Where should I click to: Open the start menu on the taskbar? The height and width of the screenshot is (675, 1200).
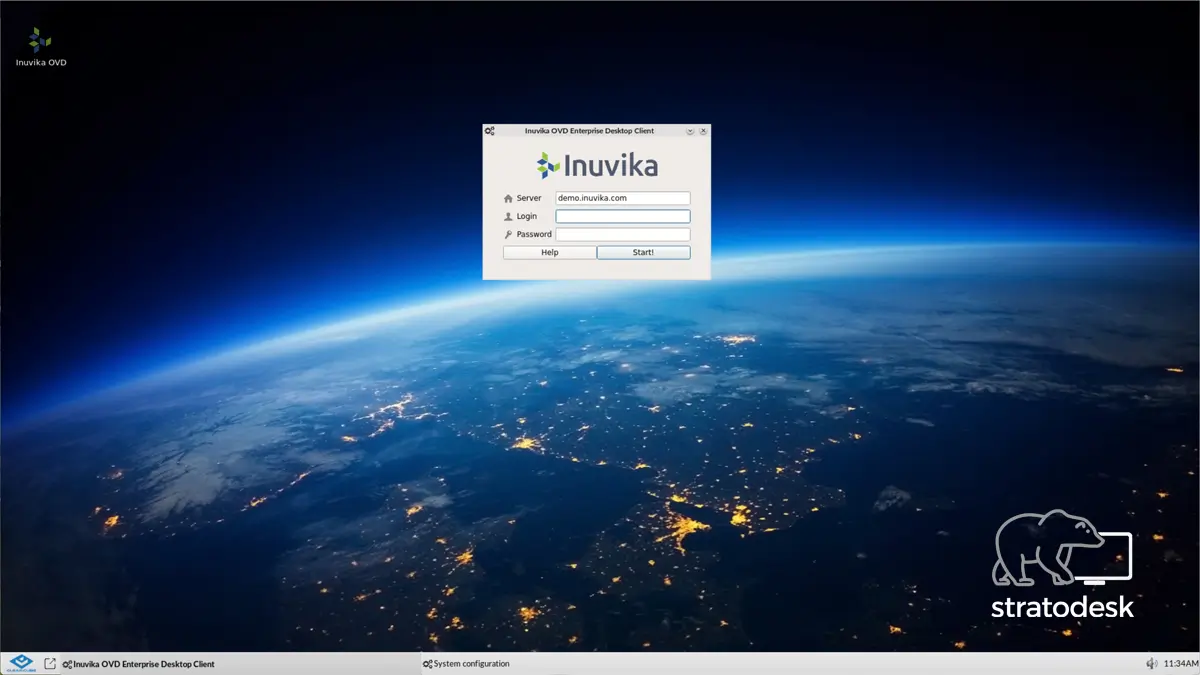[19, 663]
